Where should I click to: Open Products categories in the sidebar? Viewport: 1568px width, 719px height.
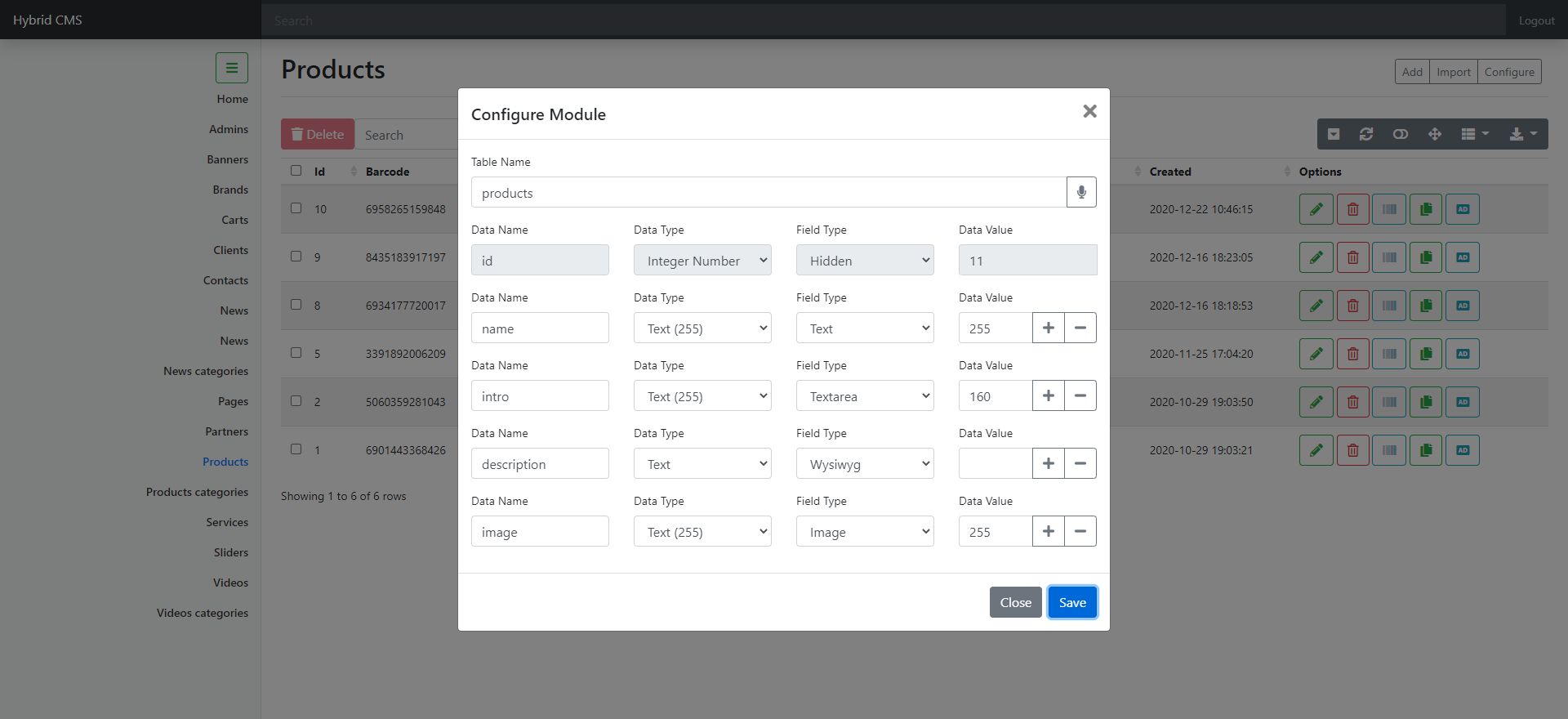tap(197, 492)
